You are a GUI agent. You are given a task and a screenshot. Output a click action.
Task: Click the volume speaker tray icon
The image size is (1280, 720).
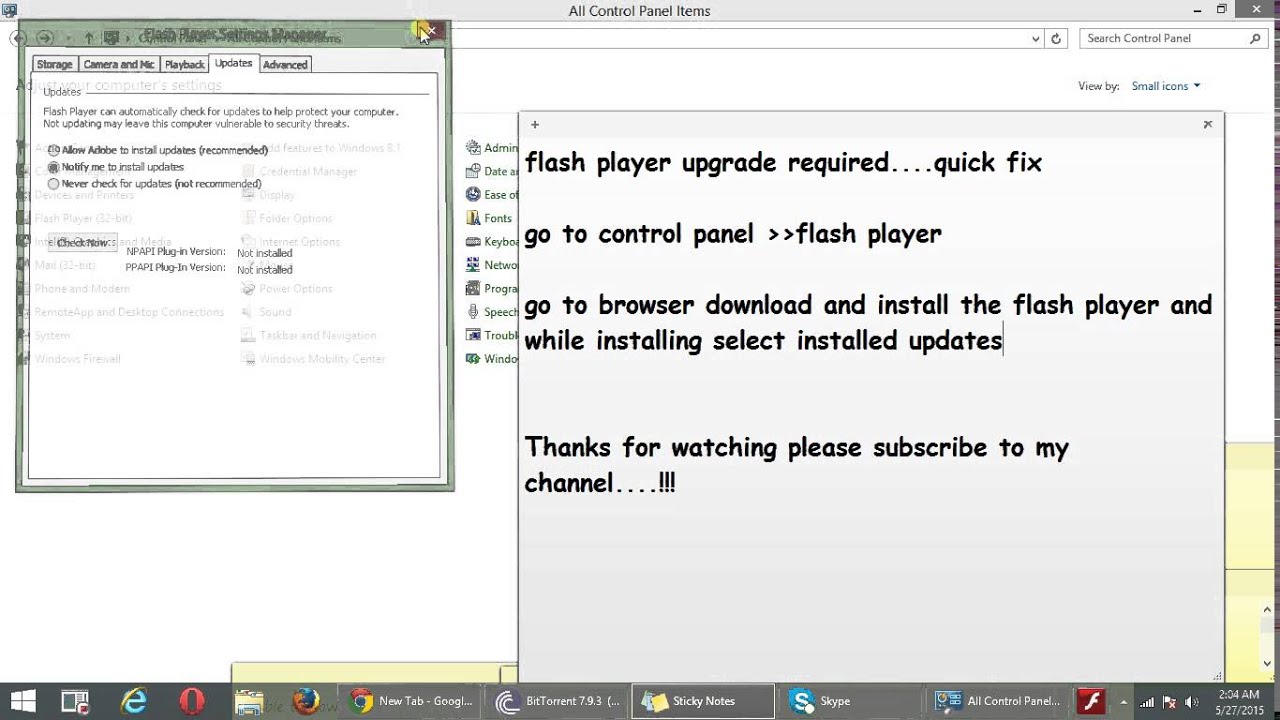tap(1191, 702)
